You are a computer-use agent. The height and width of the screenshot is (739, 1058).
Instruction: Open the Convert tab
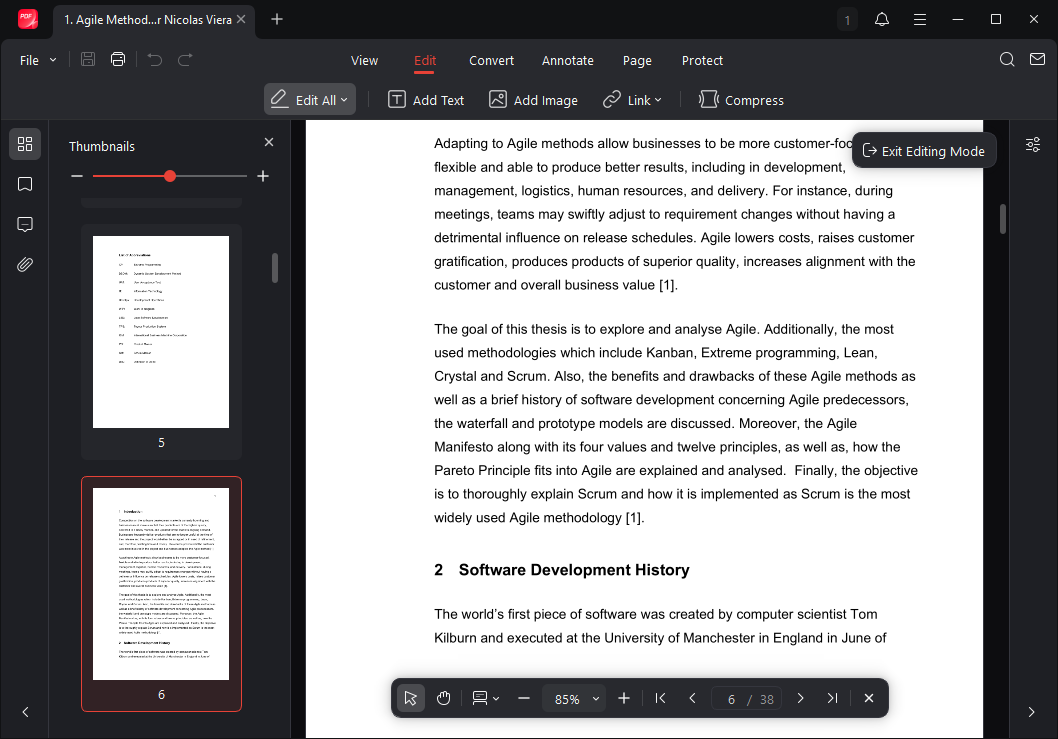491,60
